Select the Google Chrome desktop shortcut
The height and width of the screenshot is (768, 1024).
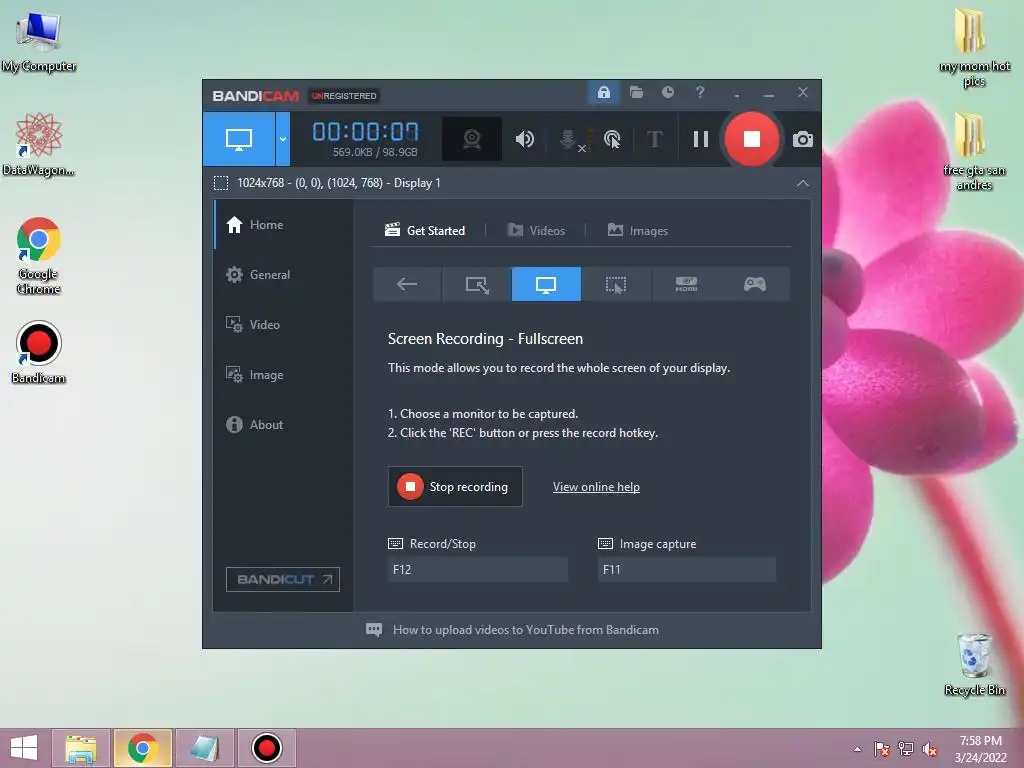click(39, 256)
